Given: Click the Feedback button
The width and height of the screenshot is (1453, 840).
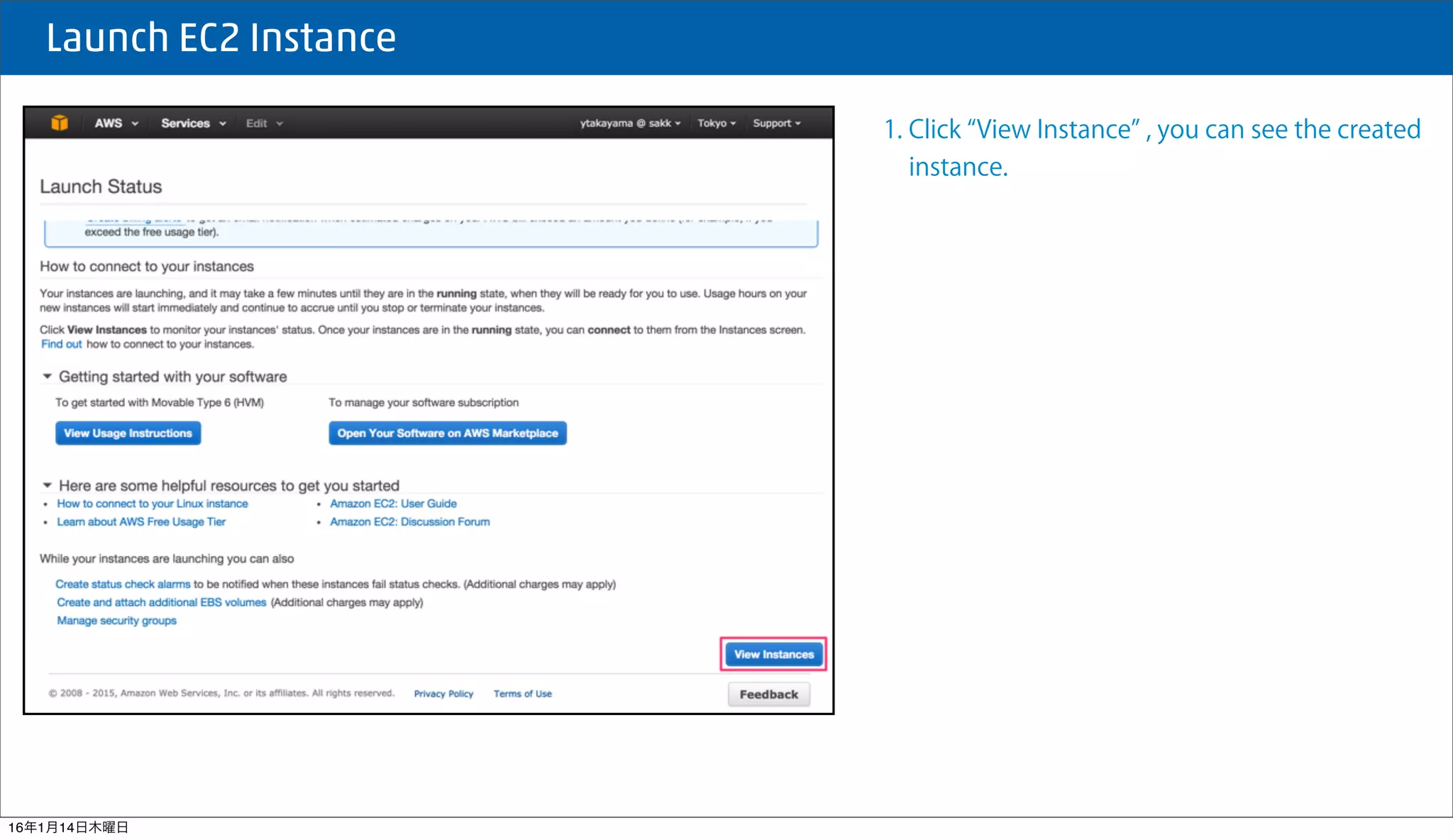Looking at the screenshot, I should click(x=769, y=695).
